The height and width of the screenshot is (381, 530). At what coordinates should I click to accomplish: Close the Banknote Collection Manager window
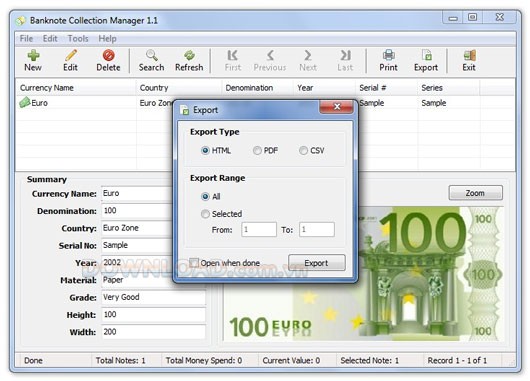click(500, 18)
